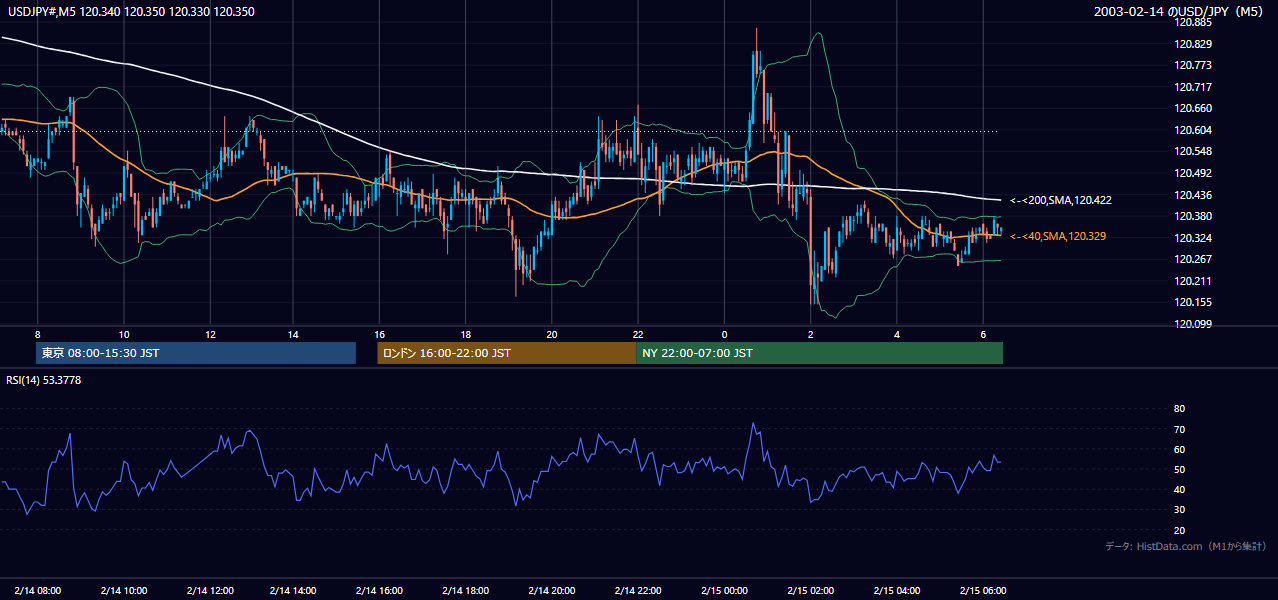
Task: Click the bottom time label 2/14 20:00
Action: 554,591
